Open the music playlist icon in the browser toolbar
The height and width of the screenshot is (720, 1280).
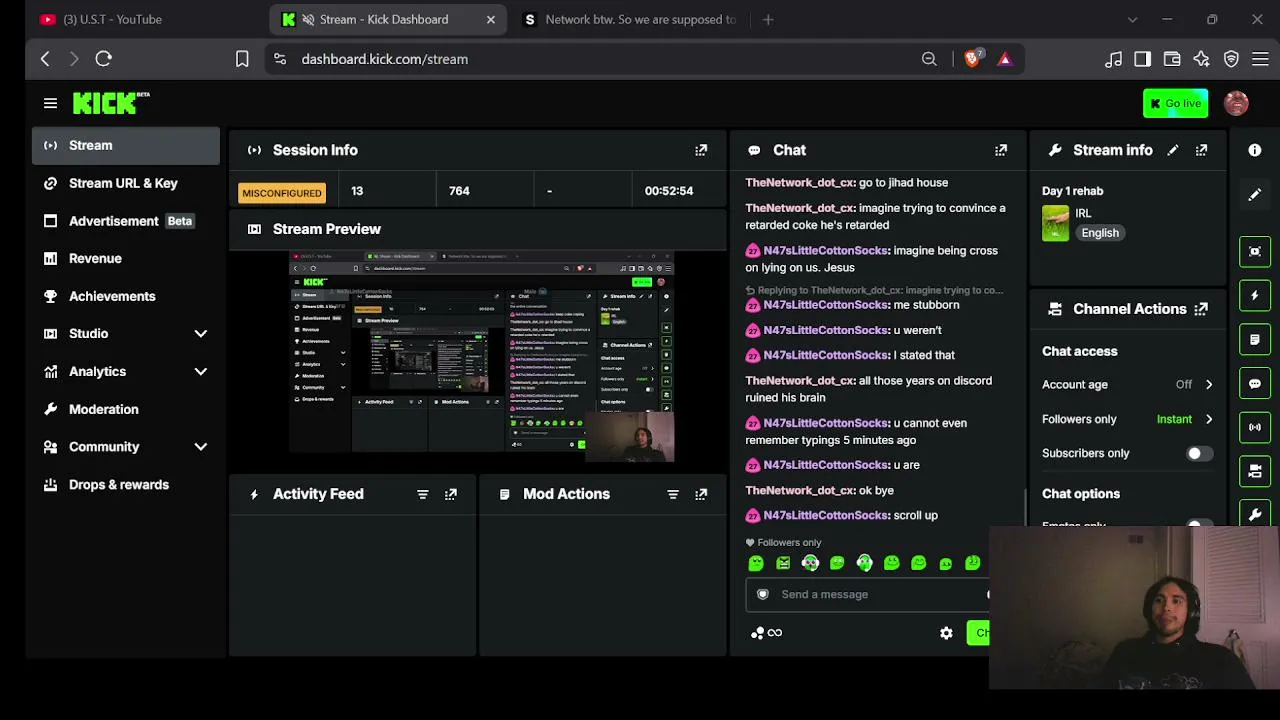point(1113,59)
